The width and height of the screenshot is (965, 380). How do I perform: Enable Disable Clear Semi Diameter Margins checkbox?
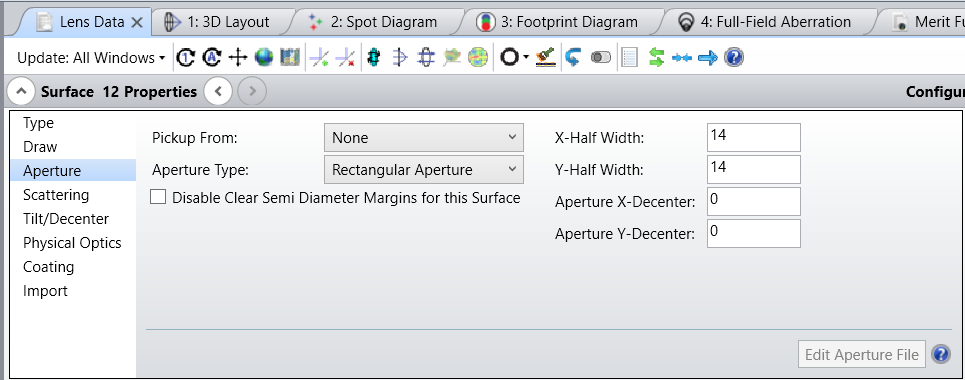pyautogui.click(x=158, y=198)
